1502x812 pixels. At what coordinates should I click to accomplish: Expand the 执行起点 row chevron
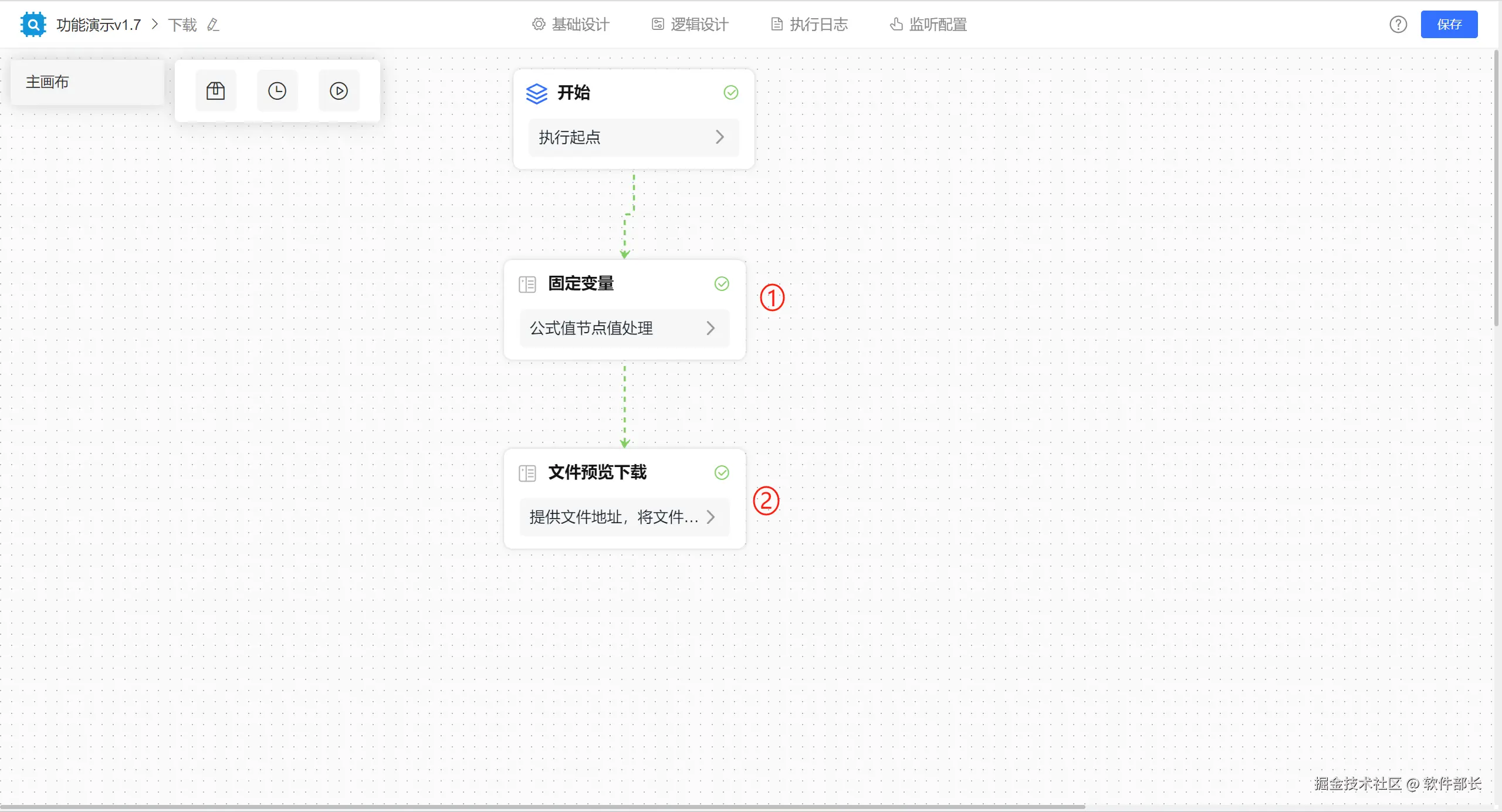pyautogui.click(x=720, y=137)
